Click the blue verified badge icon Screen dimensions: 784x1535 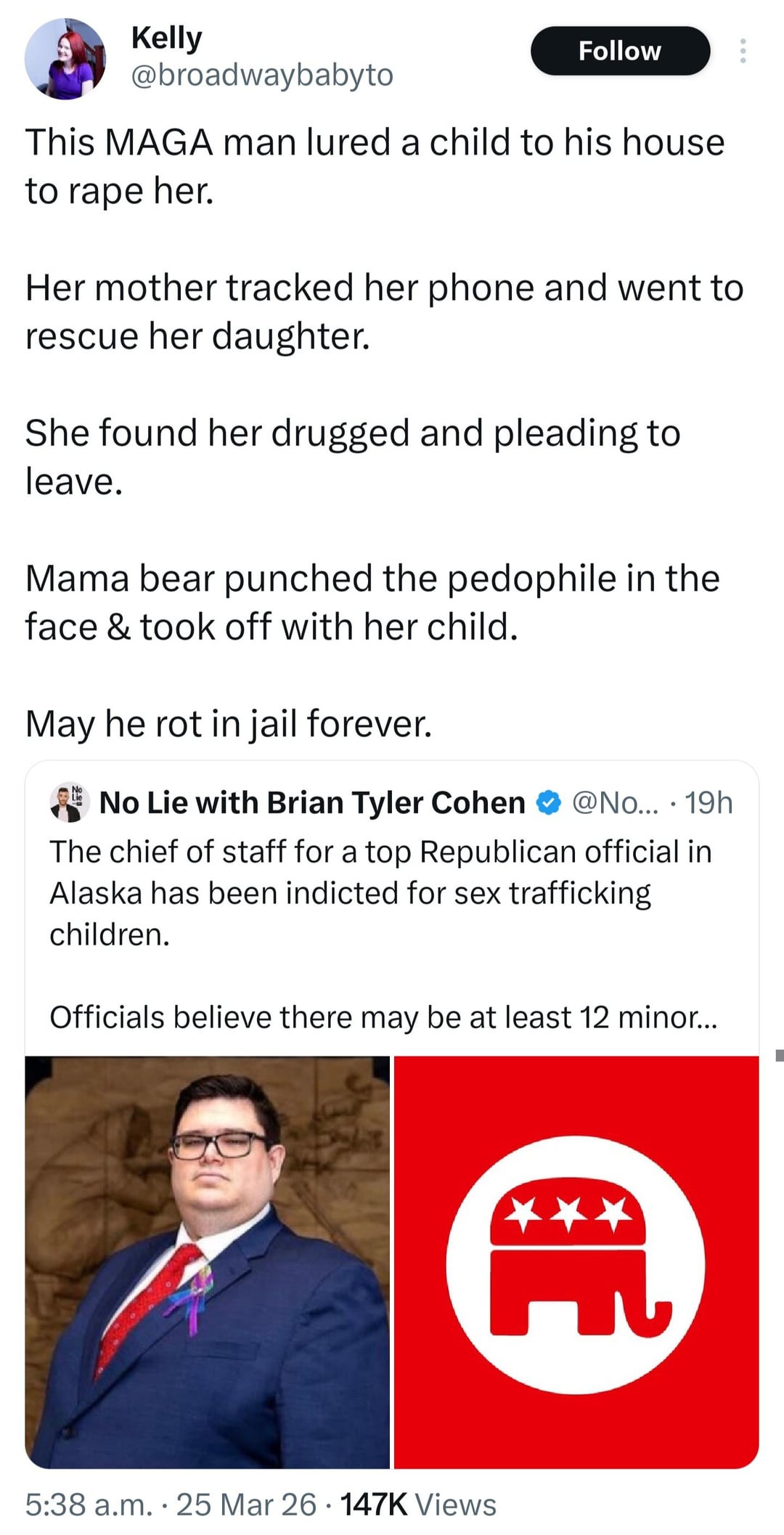coord(548,803)
